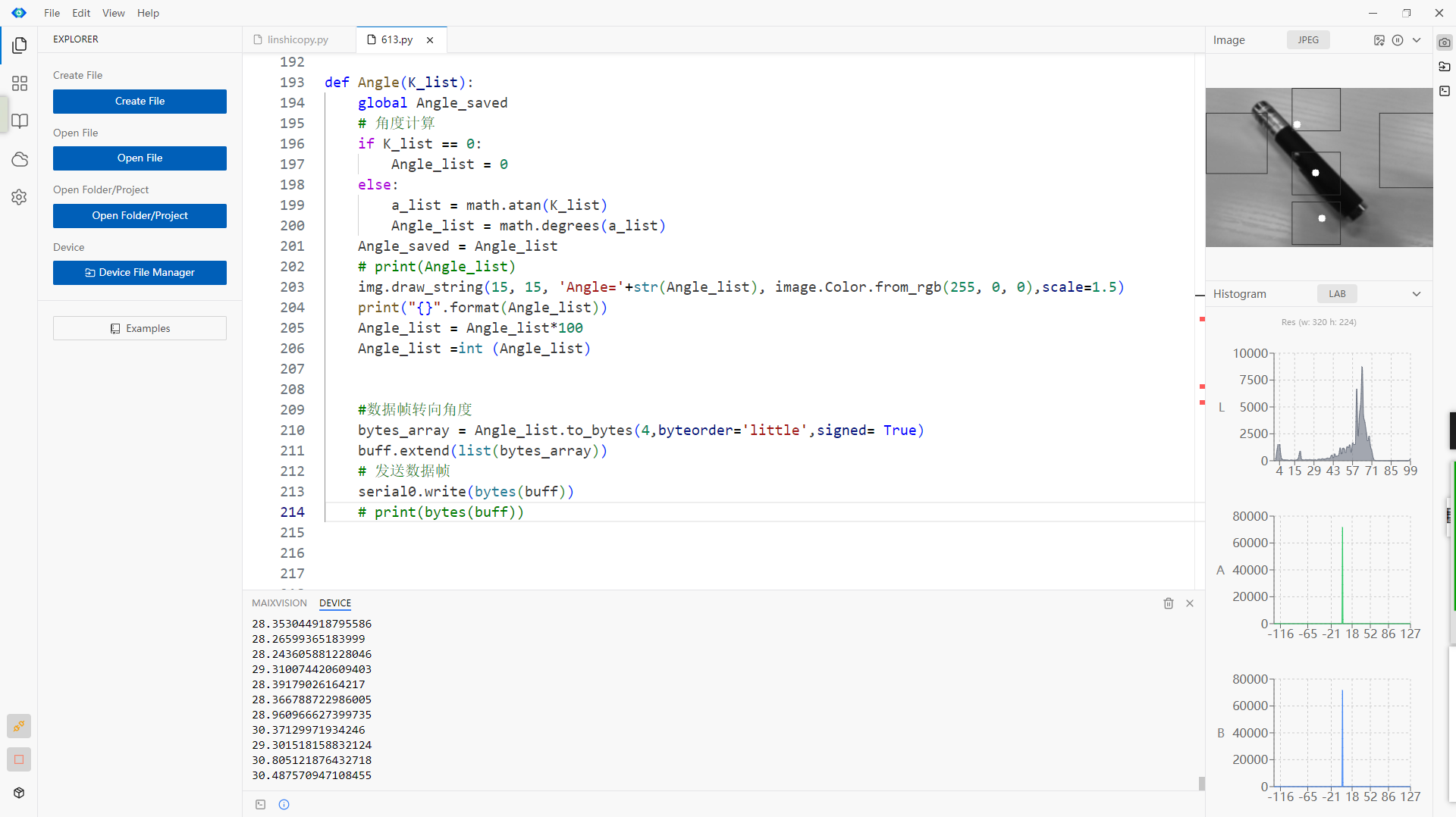
Task: Open the settings gear in sidebar
Action: pyautogui.click(x=20, y=197)
